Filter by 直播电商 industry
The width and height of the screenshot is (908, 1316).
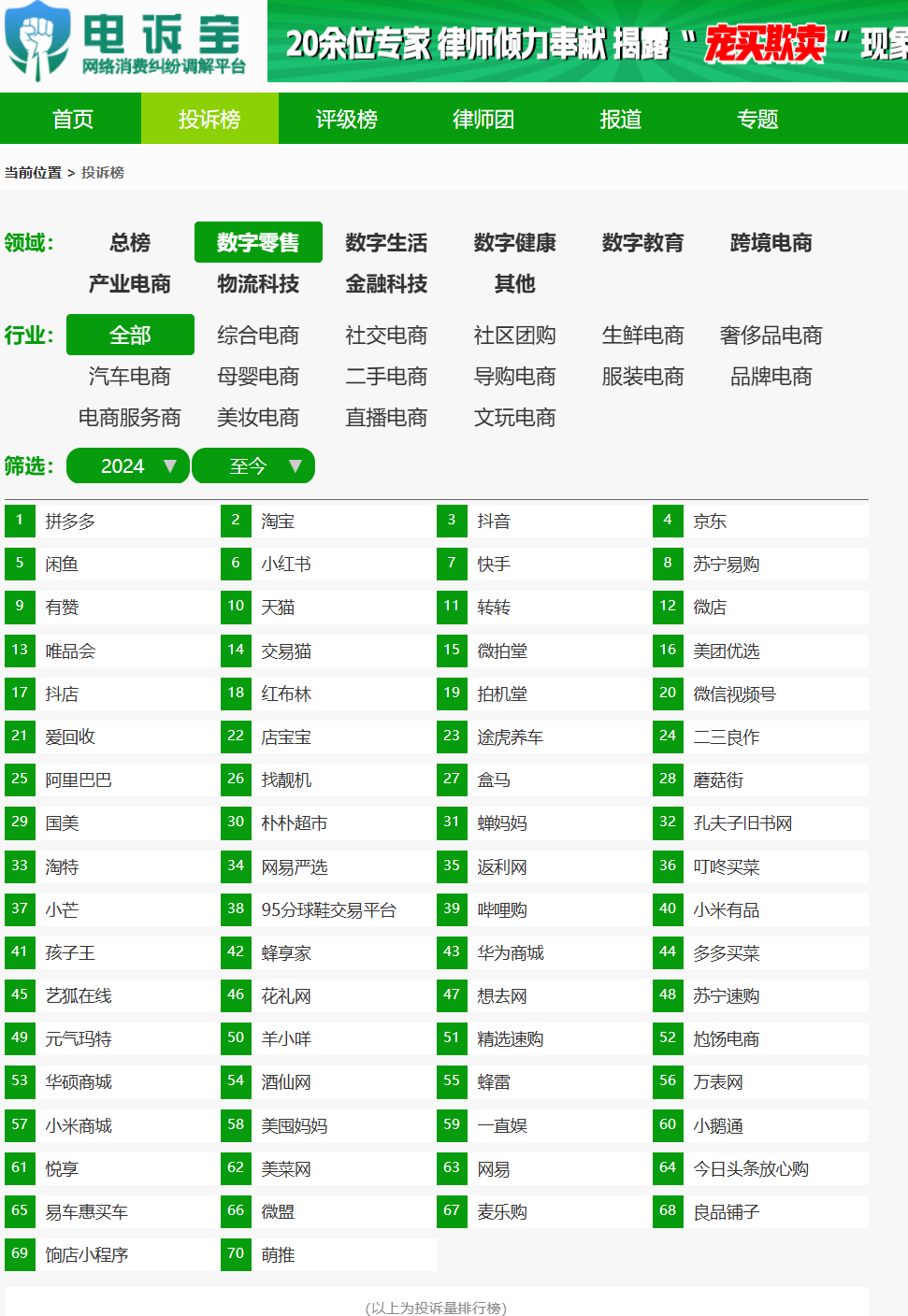(x=386, y=418)
